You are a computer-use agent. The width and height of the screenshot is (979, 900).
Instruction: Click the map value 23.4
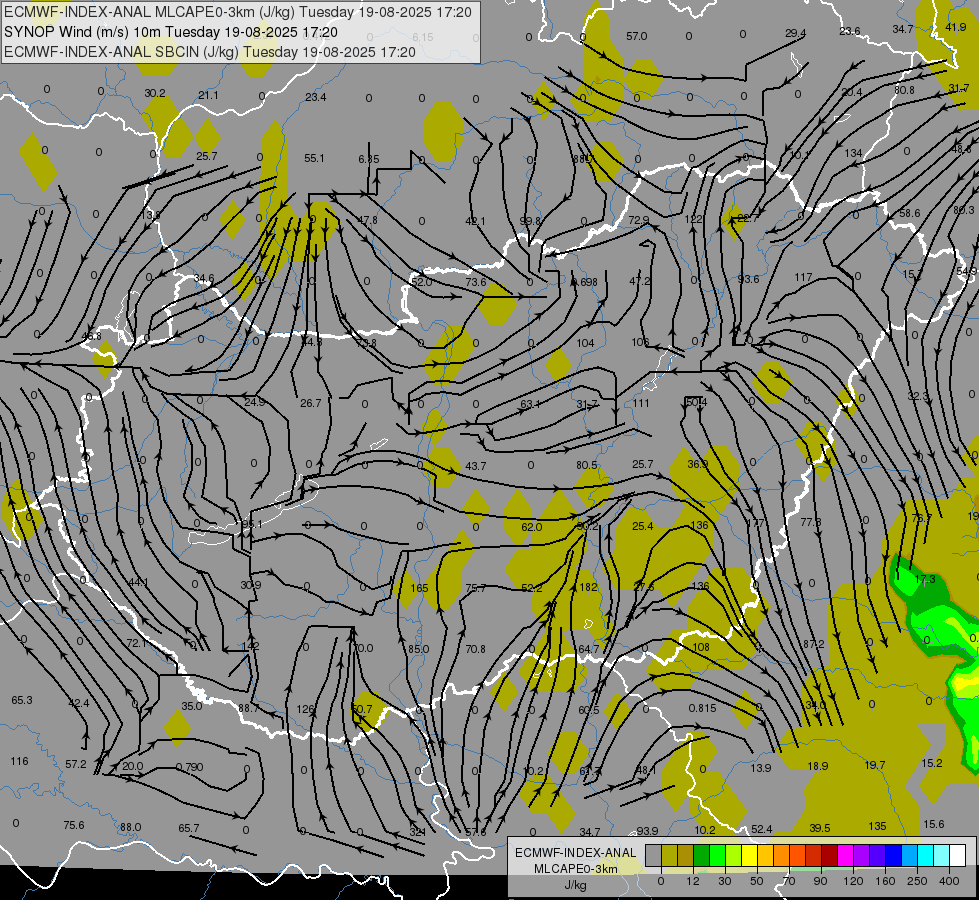(x=316, y=97)
